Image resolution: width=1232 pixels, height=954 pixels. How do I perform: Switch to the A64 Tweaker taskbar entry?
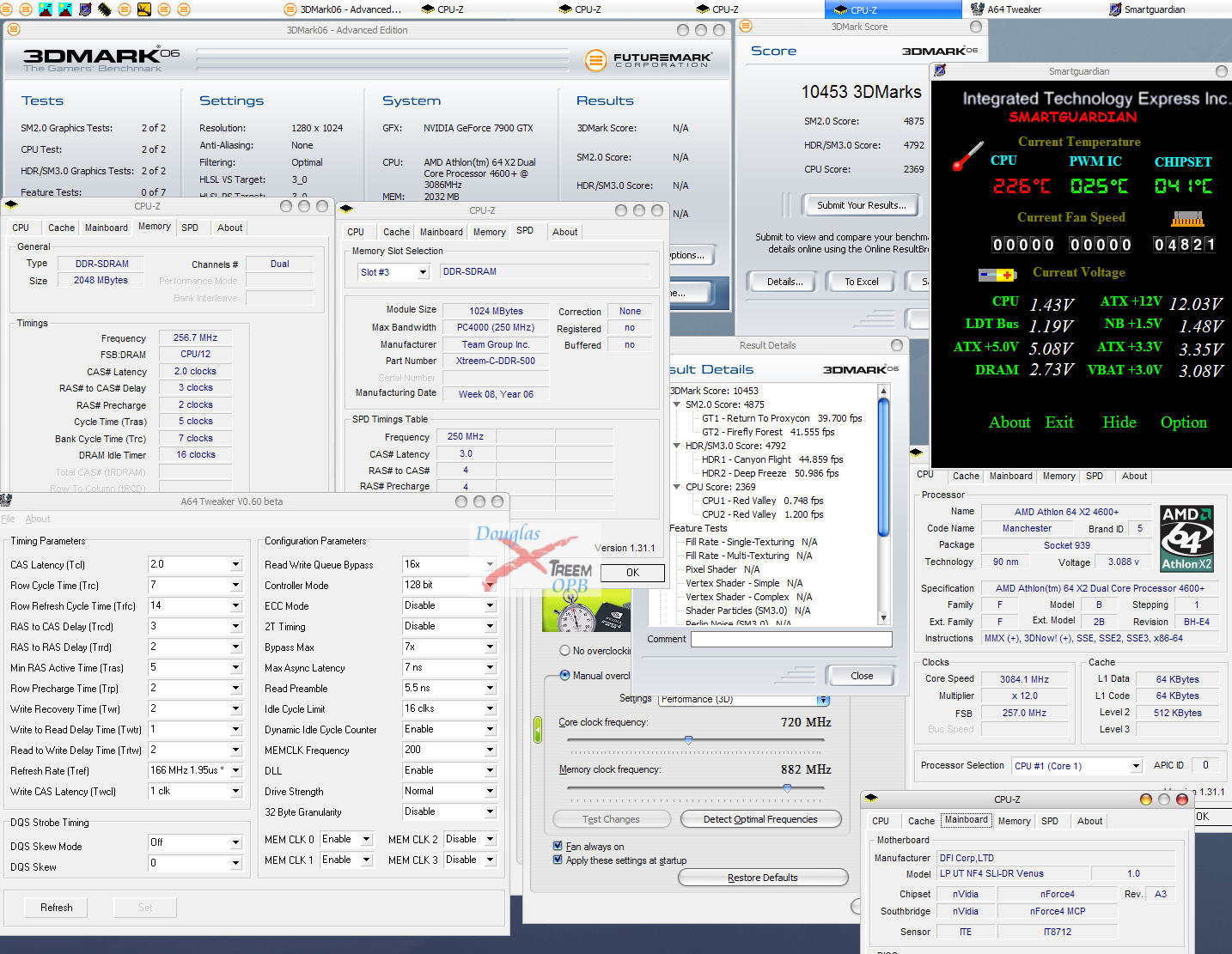pos(1005,9)
